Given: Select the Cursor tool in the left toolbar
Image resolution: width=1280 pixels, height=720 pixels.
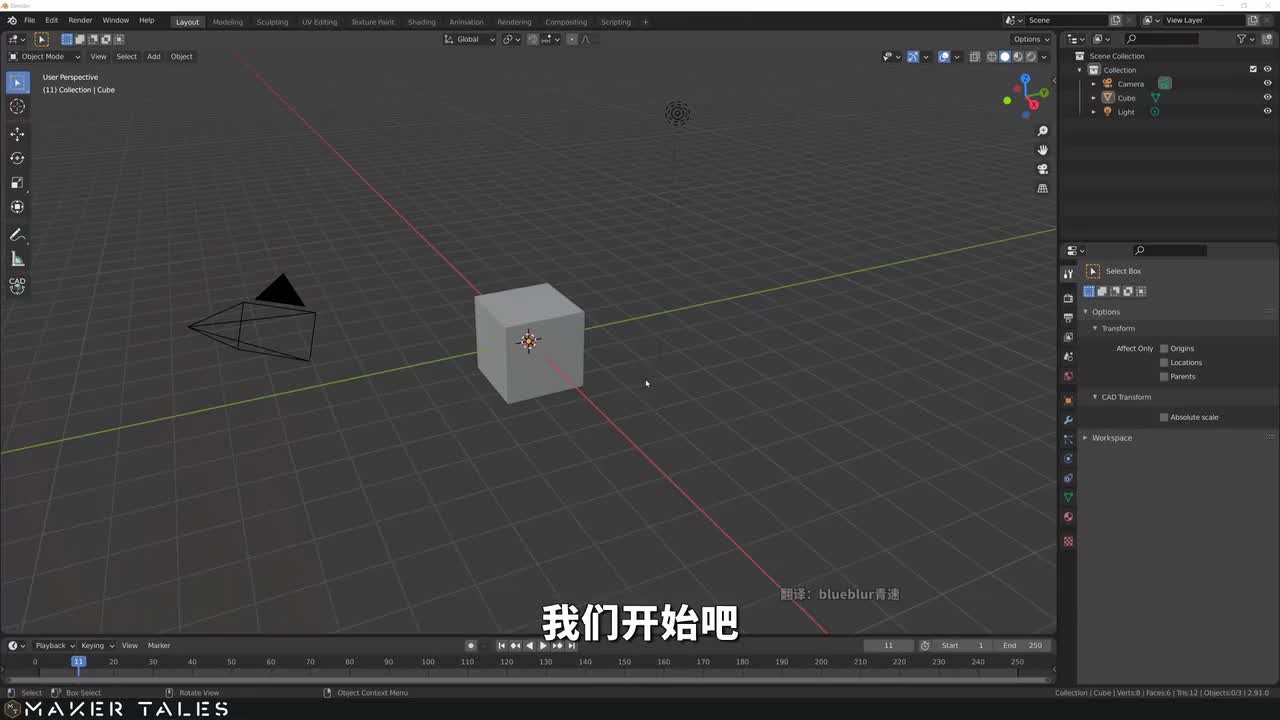Looking at the screenshot, I should 17,106.
